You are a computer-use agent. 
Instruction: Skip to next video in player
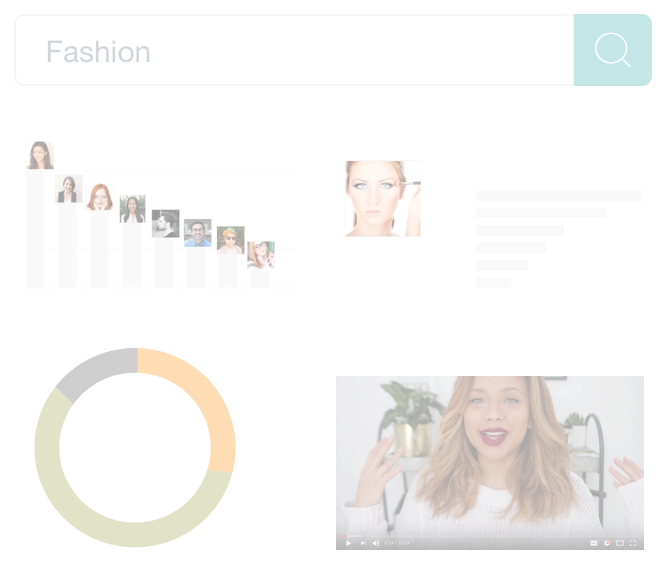(363, 543)
